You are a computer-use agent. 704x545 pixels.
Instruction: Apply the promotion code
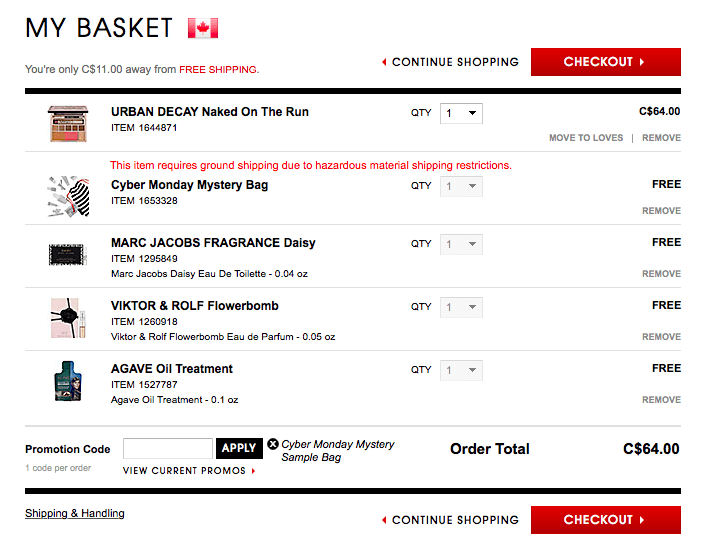coord(239,448)
